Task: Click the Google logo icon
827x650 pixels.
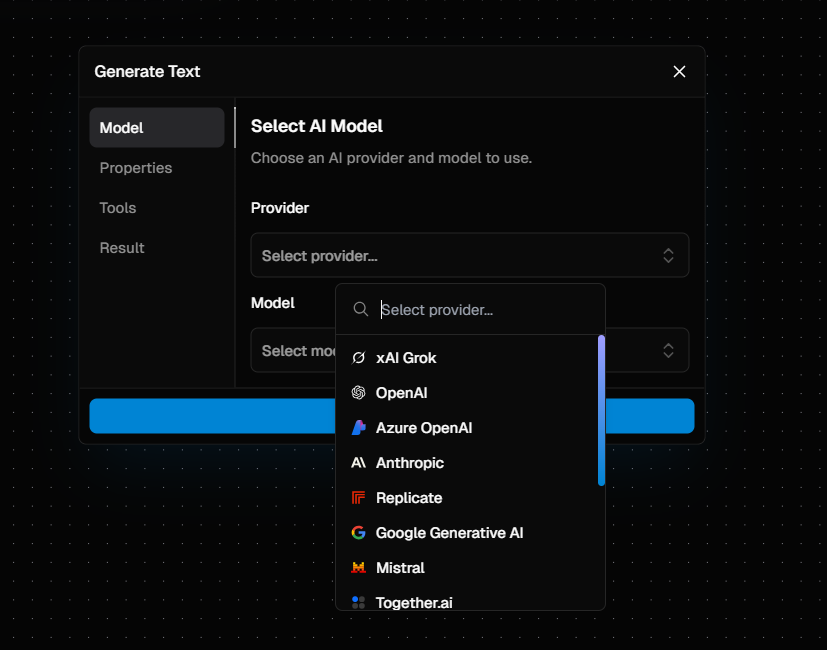Action: (x=358, y=533)
